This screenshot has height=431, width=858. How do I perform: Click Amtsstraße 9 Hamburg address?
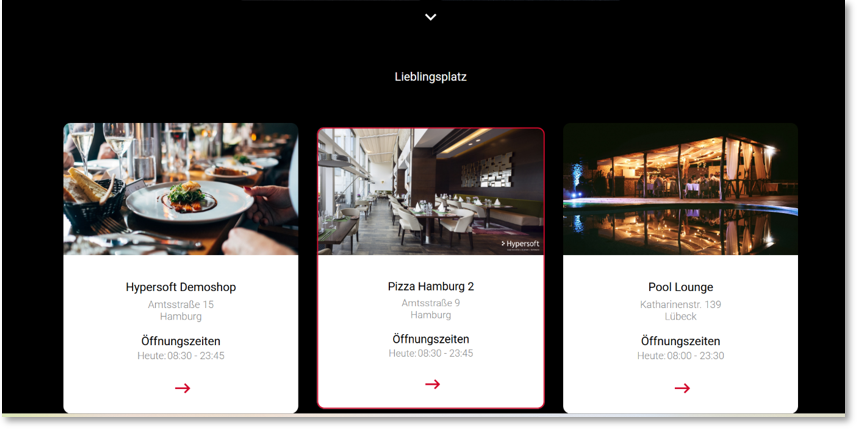(431, 308)
